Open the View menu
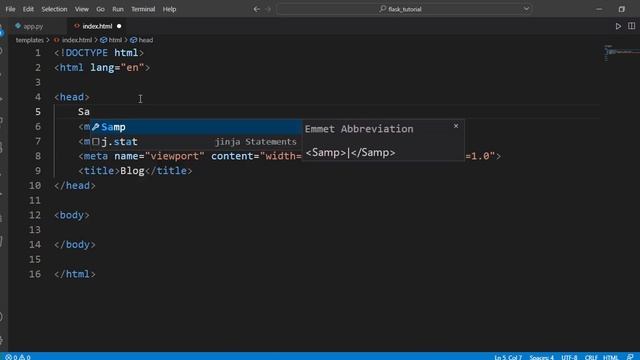The width and height of the screenshot is (640, 360). click(82, 9)
